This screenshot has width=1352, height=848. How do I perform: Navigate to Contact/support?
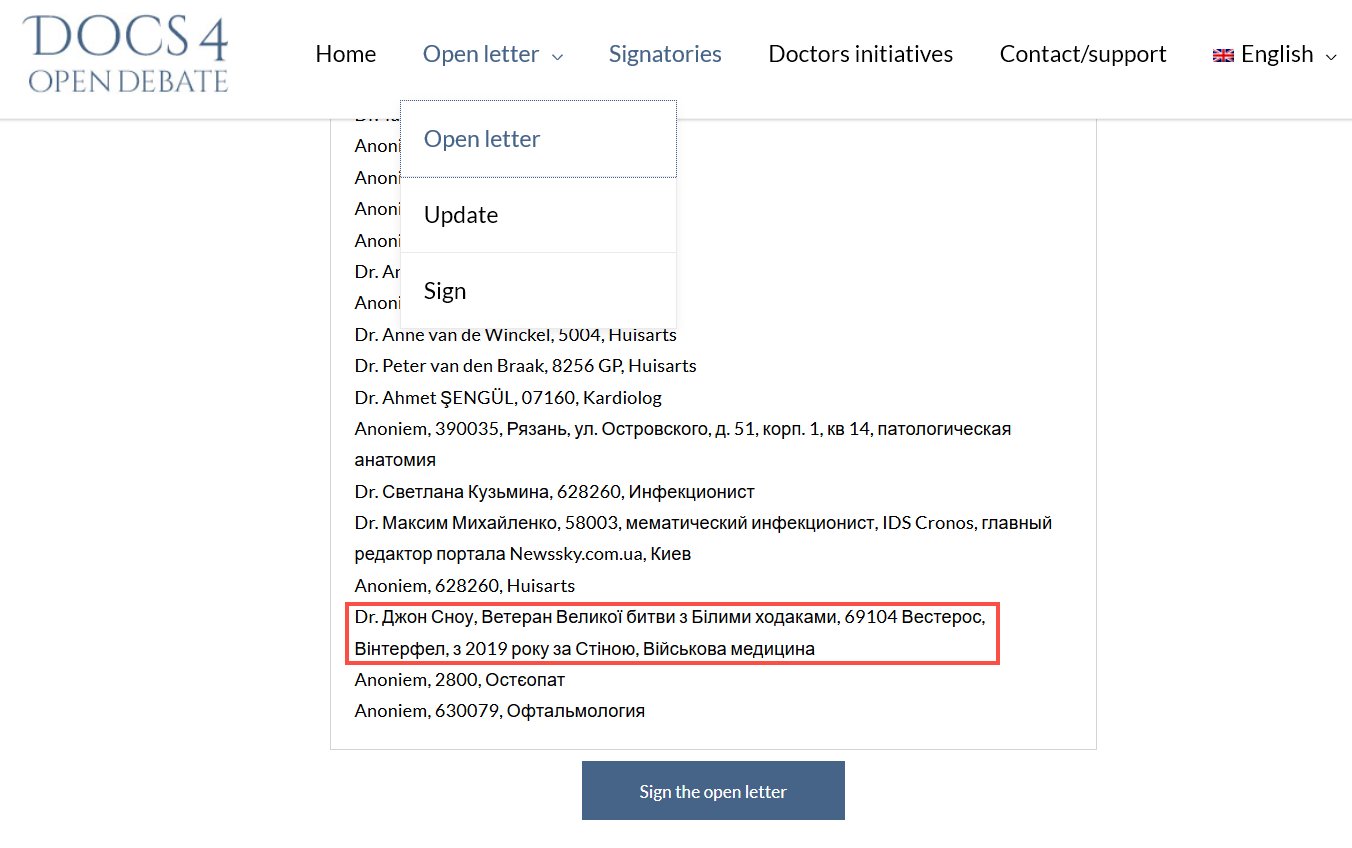coord(1082,54)
